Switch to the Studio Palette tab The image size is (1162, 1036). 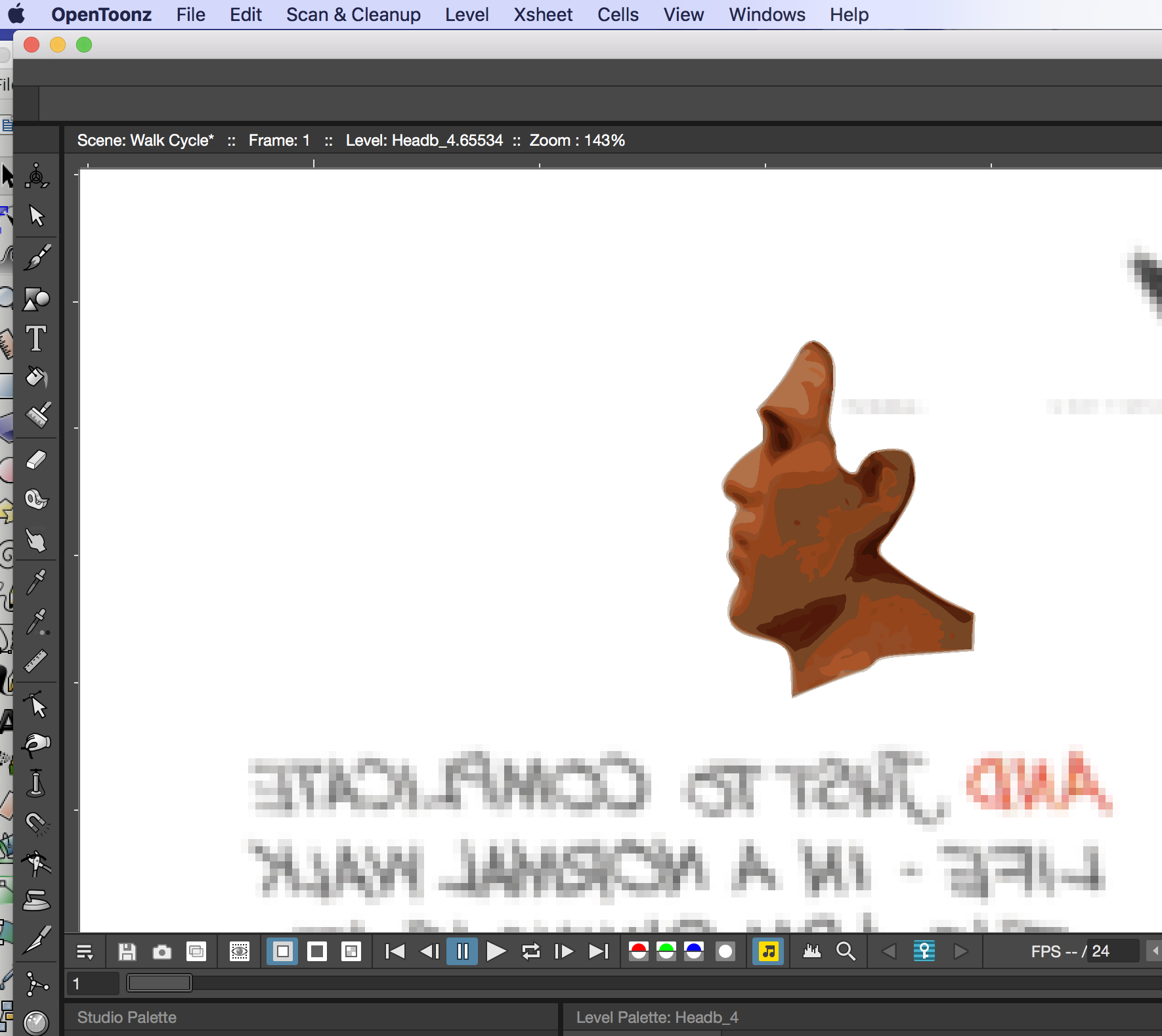coord(126,1017)
